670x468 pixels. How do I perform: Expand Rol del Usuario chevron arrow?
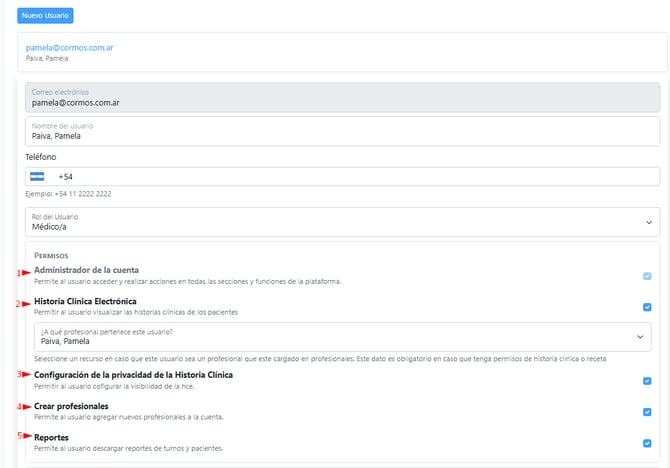649,222
